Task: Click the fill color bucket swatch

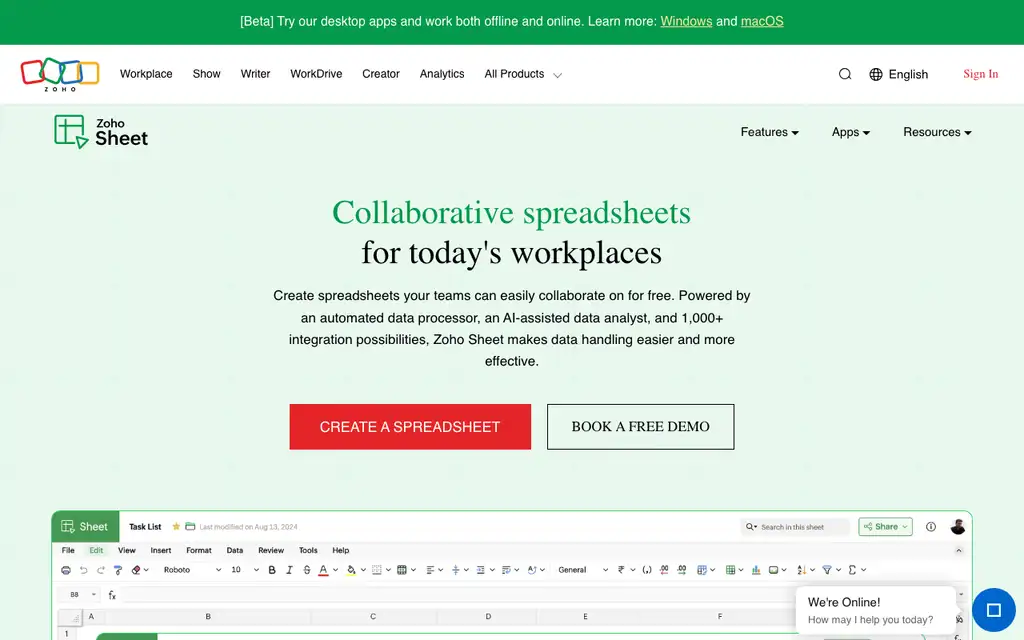Action: pyautogui.click(x=351, y=569)
